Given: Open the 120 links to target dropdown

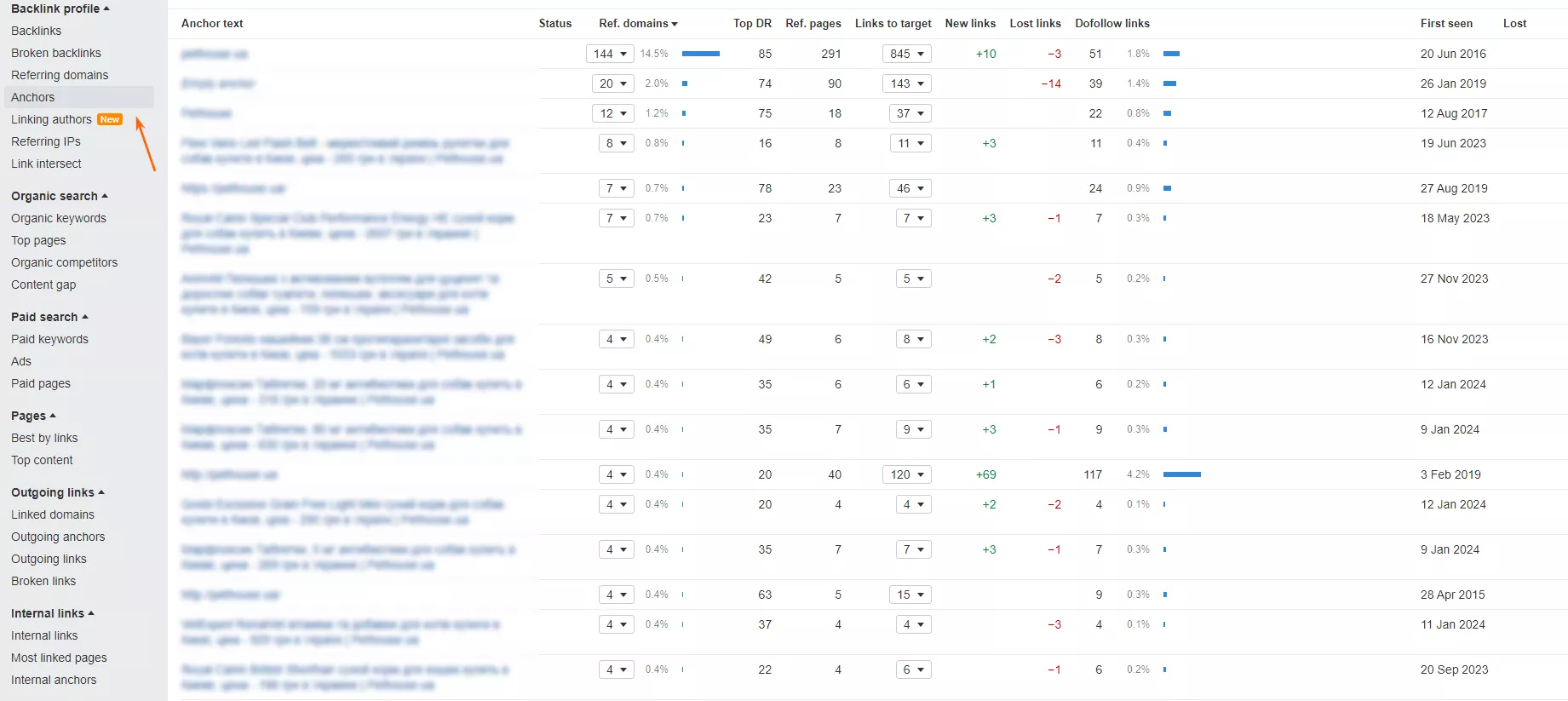Looking at the screenshot, I should click(907, 474).
